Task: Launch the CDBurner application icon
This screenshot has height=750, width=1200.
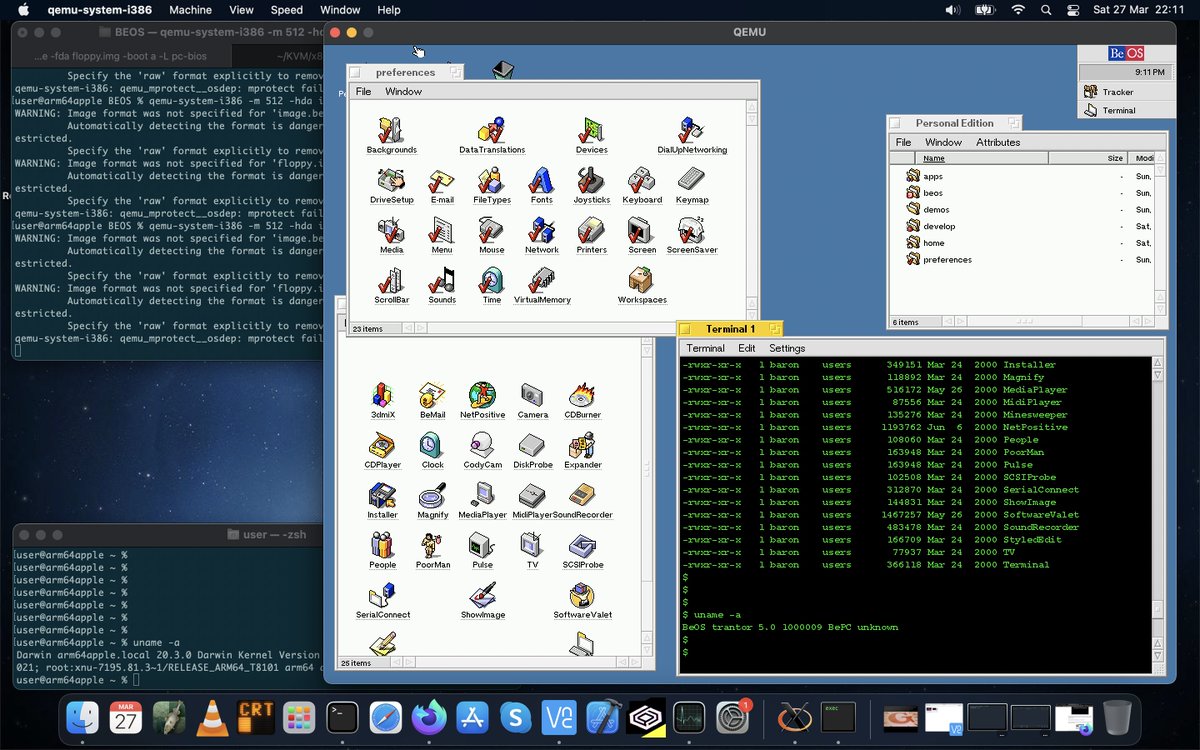Action: pyautogui.click(x=582, y=395)
